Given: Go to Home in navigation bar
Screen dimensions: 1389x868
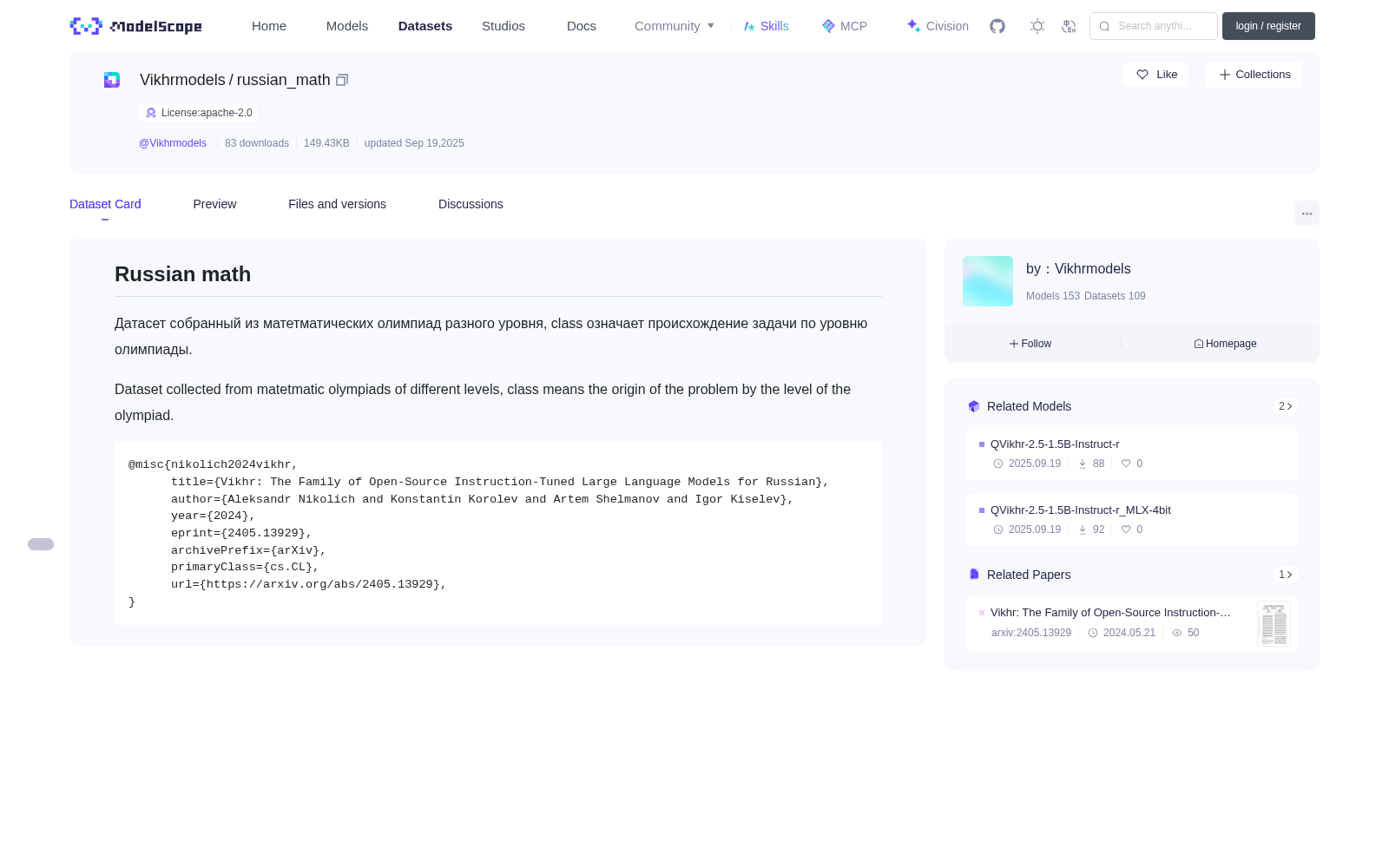Looking at the screenshot, I should pyautogui.click(x=269, y=26).
